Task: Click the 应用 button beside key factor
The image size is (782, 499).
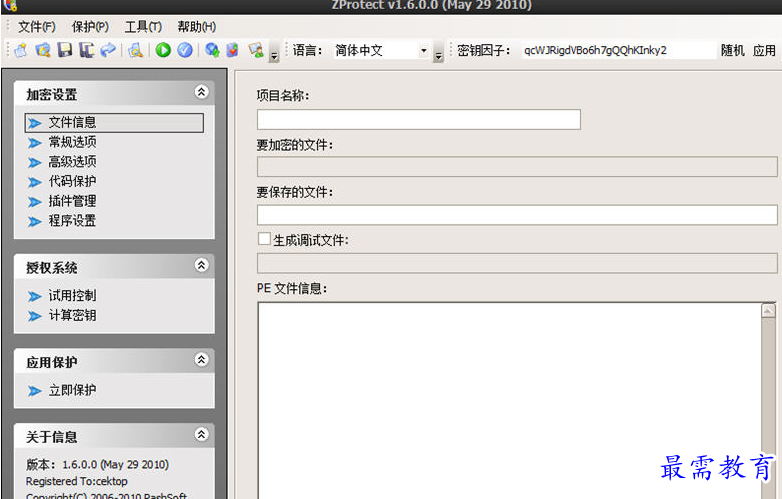Action: (764, 50)
